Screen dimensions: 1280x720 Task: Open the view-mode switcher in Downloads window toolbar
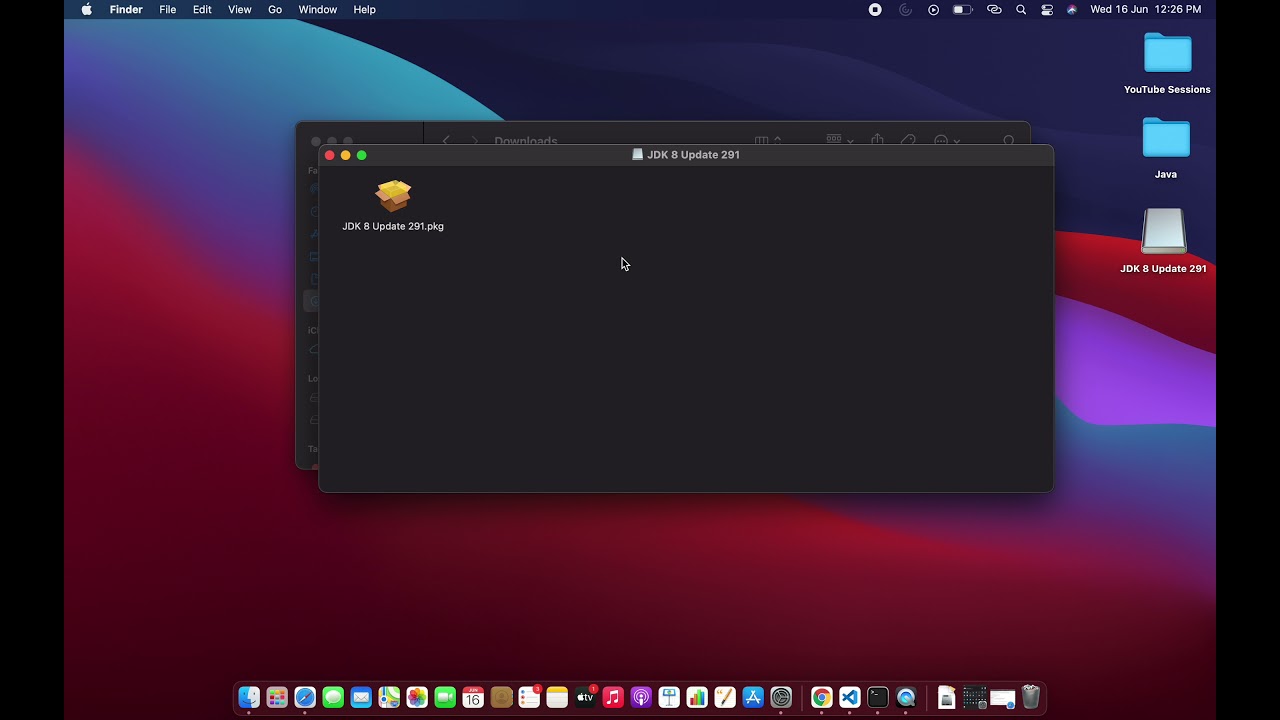click(768, 140)
